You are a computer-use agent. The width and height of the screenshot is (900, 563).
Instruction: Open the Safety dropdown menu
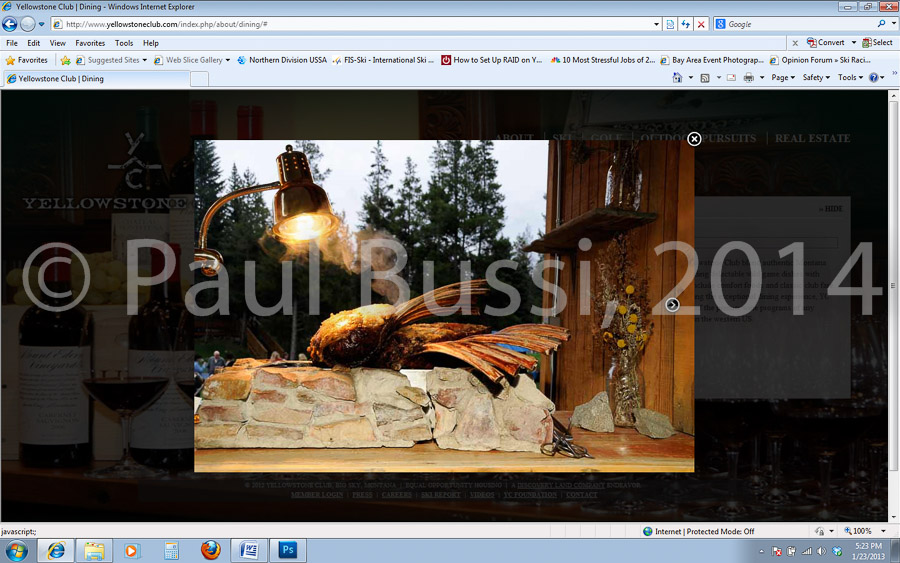(816, 77)
